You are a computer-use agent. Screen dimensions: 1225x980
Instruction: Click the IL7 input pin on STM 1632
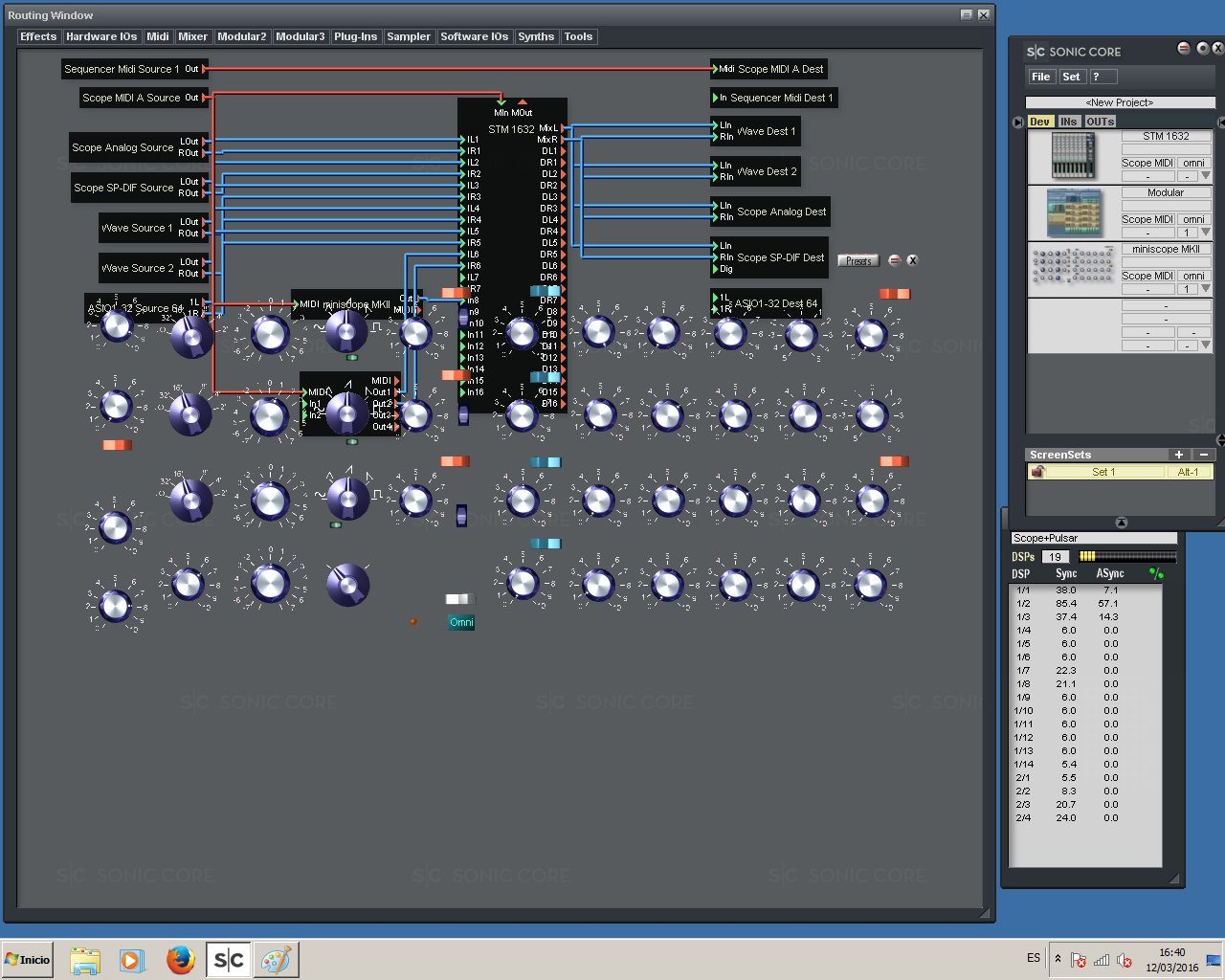[x=462, y=278]
